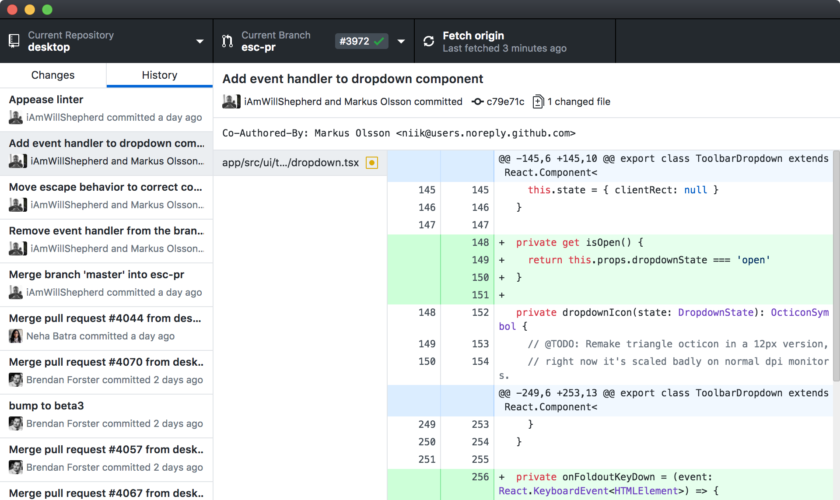Click the modified status icon on dropdown.tsx
840x500 pixels.
point(372,162)
